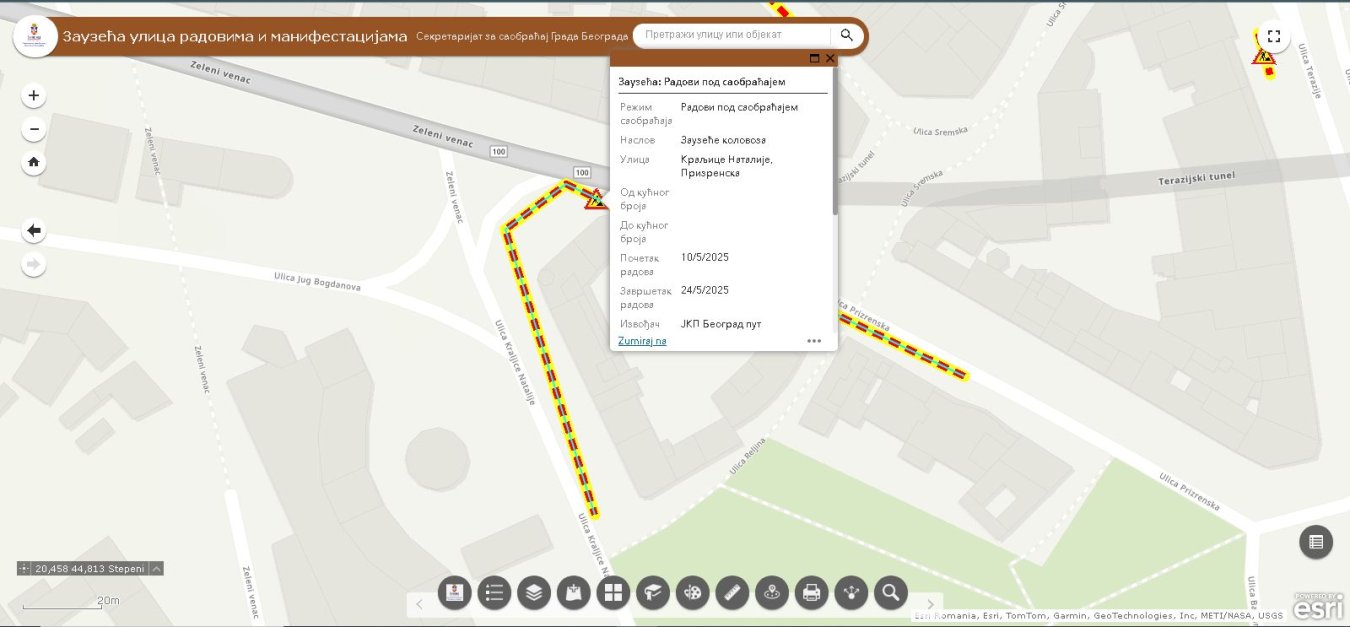The image size is (1350, 627).
Task: Open the bottom toolbar search magnifier widget
Action: click(x=890, y=593)
